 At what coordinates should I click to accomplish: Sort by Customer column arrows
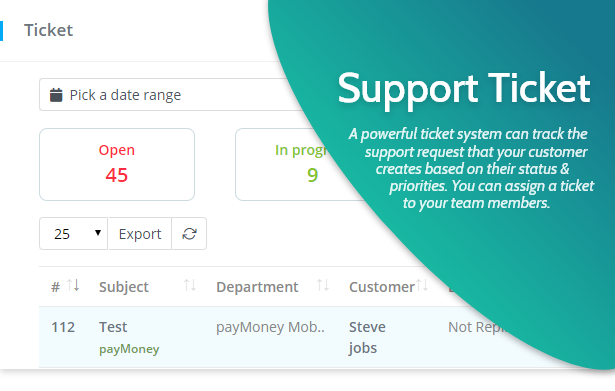[x=422, y=285]
